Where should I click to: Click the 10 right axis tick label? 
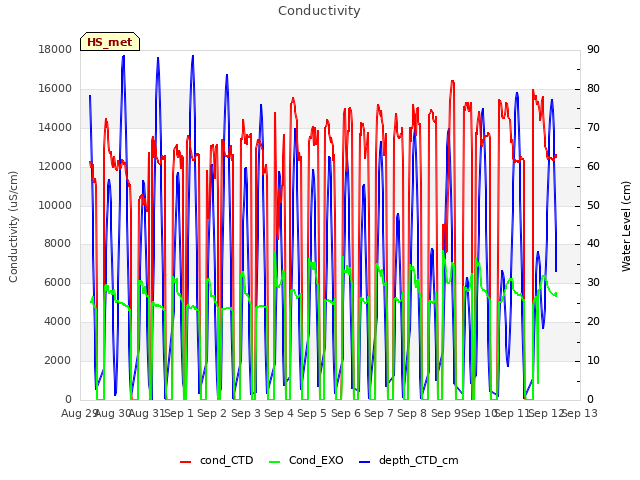pos(593,360)
